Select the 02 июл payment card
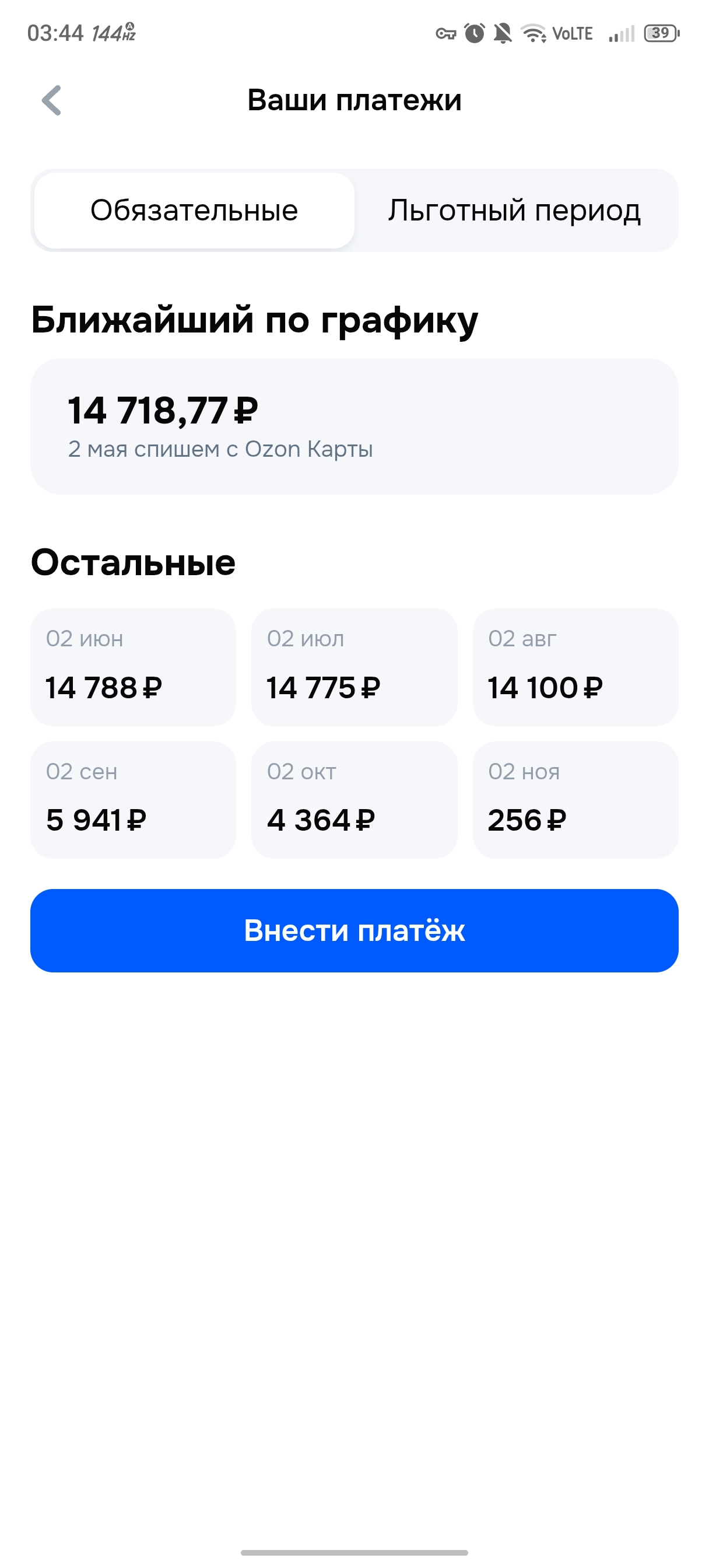 tap(354, 667)
